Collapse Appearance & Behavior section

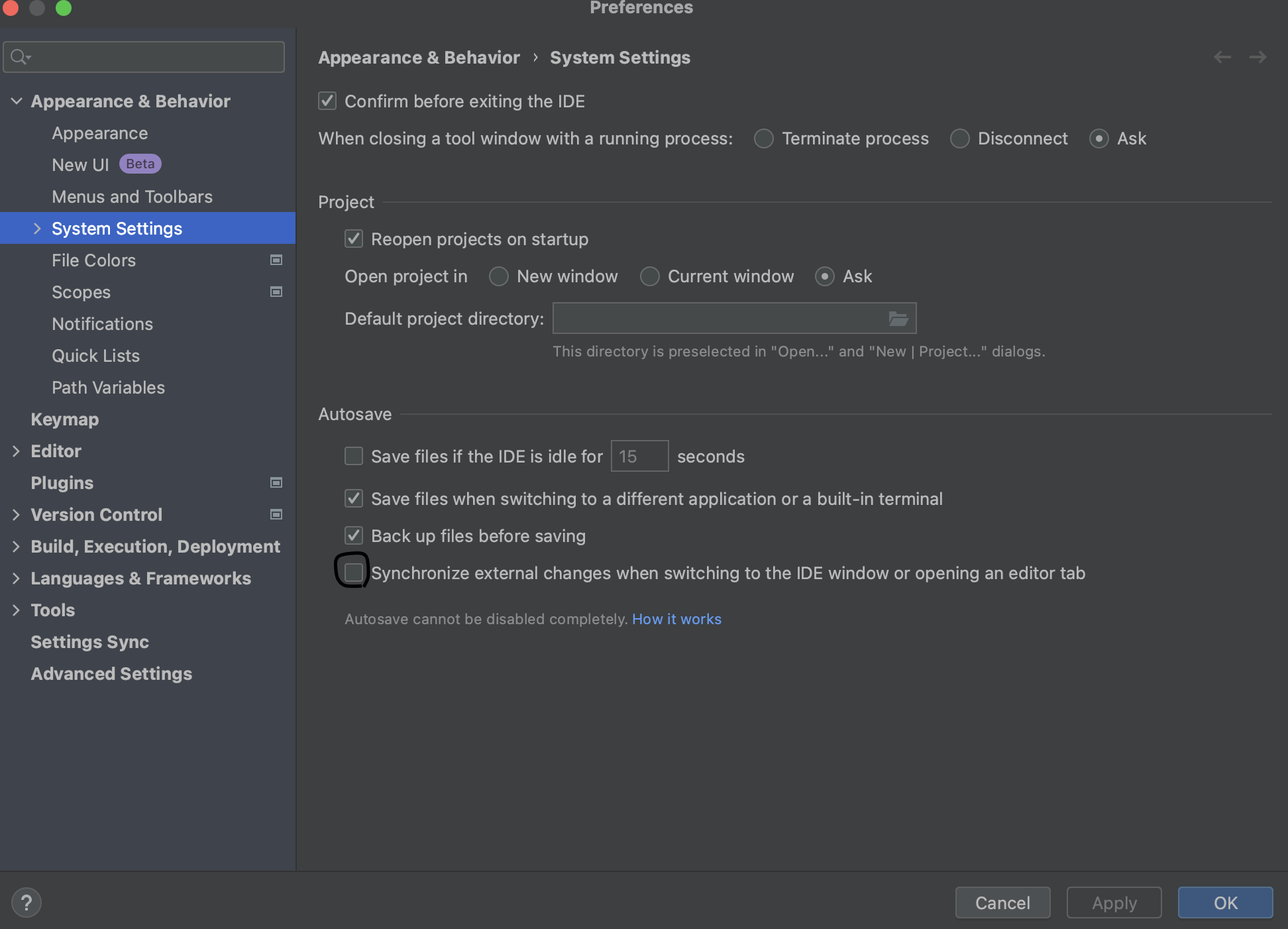point(17,101)
